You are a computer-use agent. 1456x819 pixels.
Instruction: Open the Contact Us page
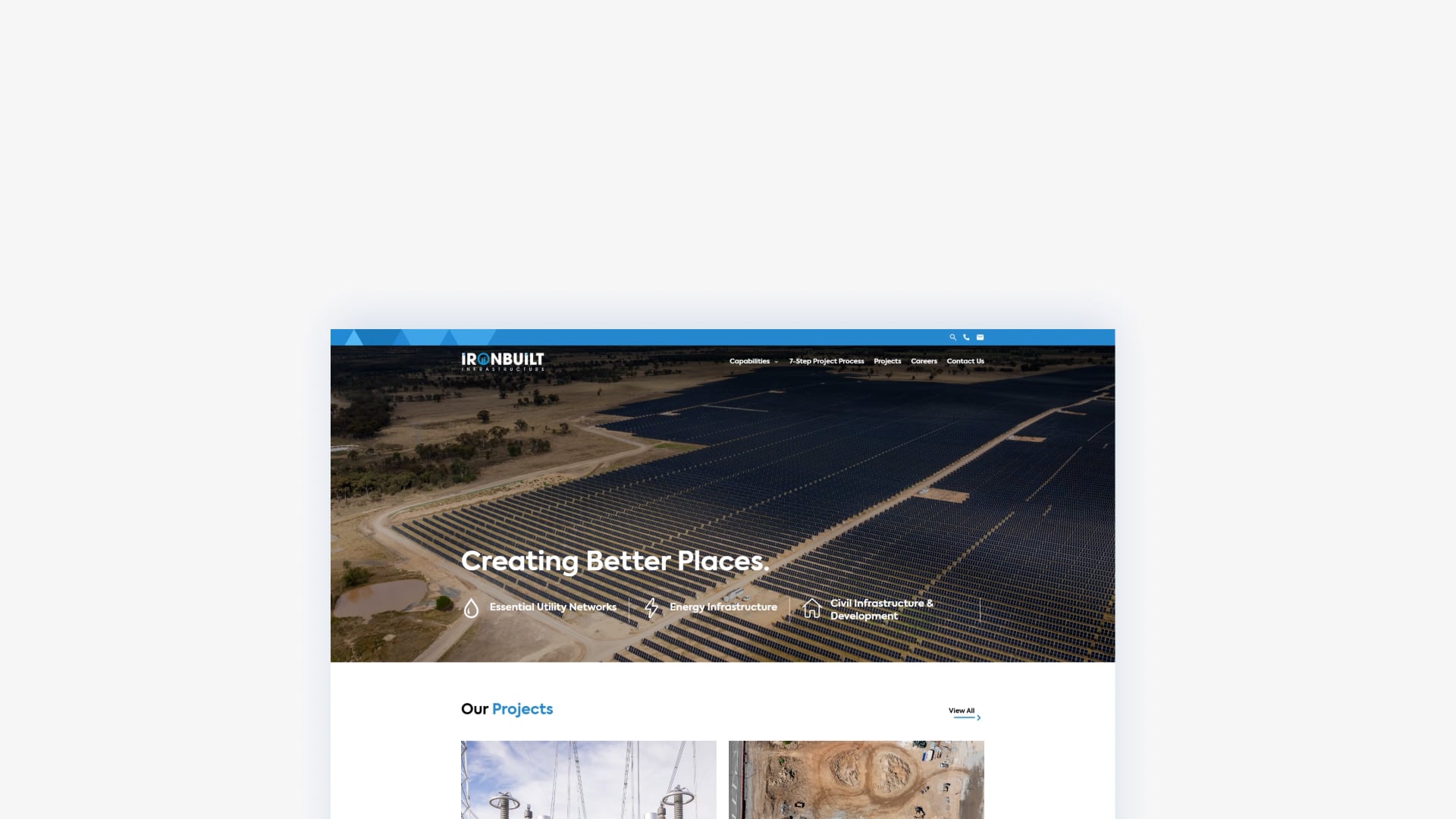965,361
